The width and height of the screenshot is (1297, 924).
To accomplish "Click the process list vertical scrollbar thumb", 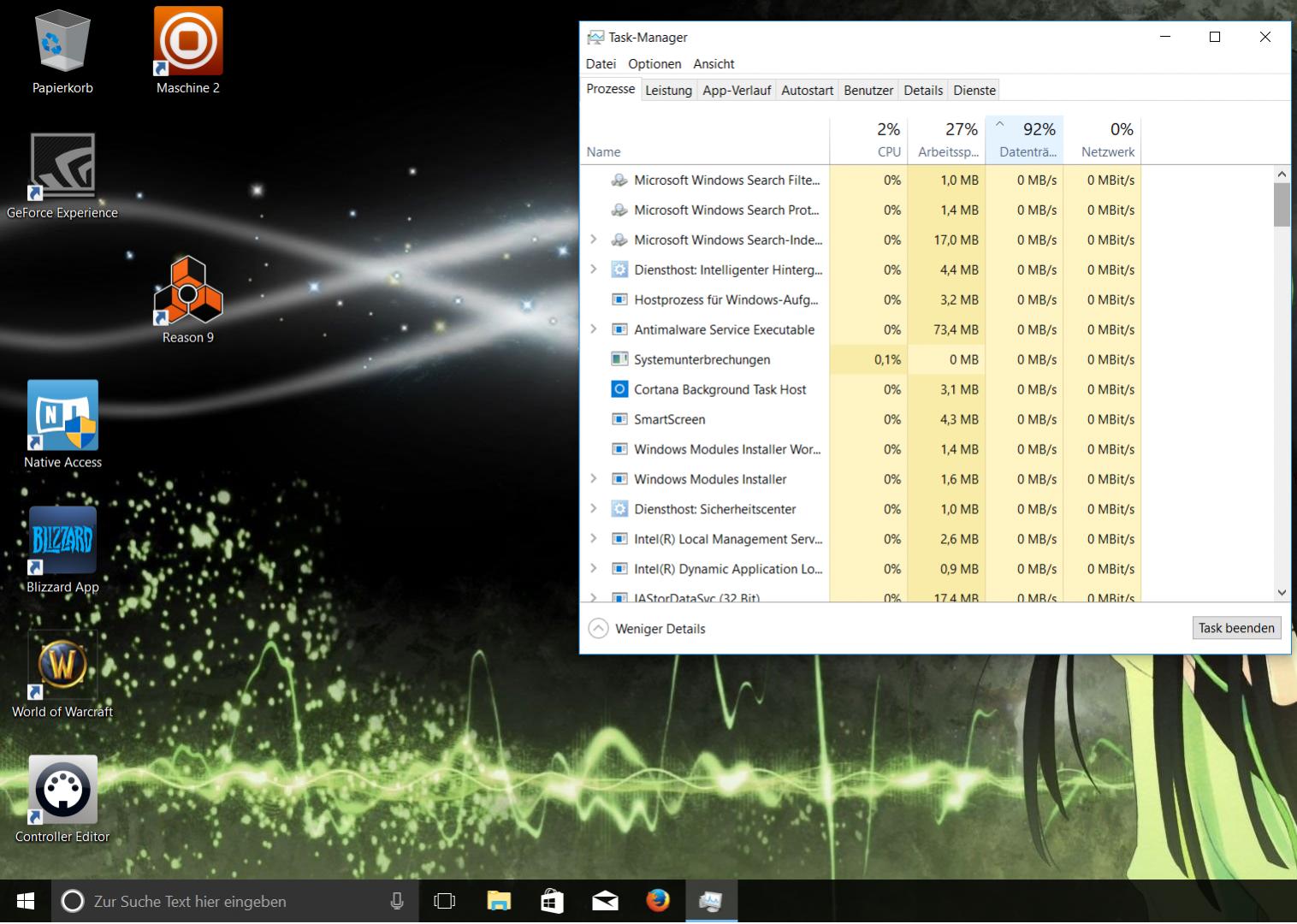I will 1282,204.
